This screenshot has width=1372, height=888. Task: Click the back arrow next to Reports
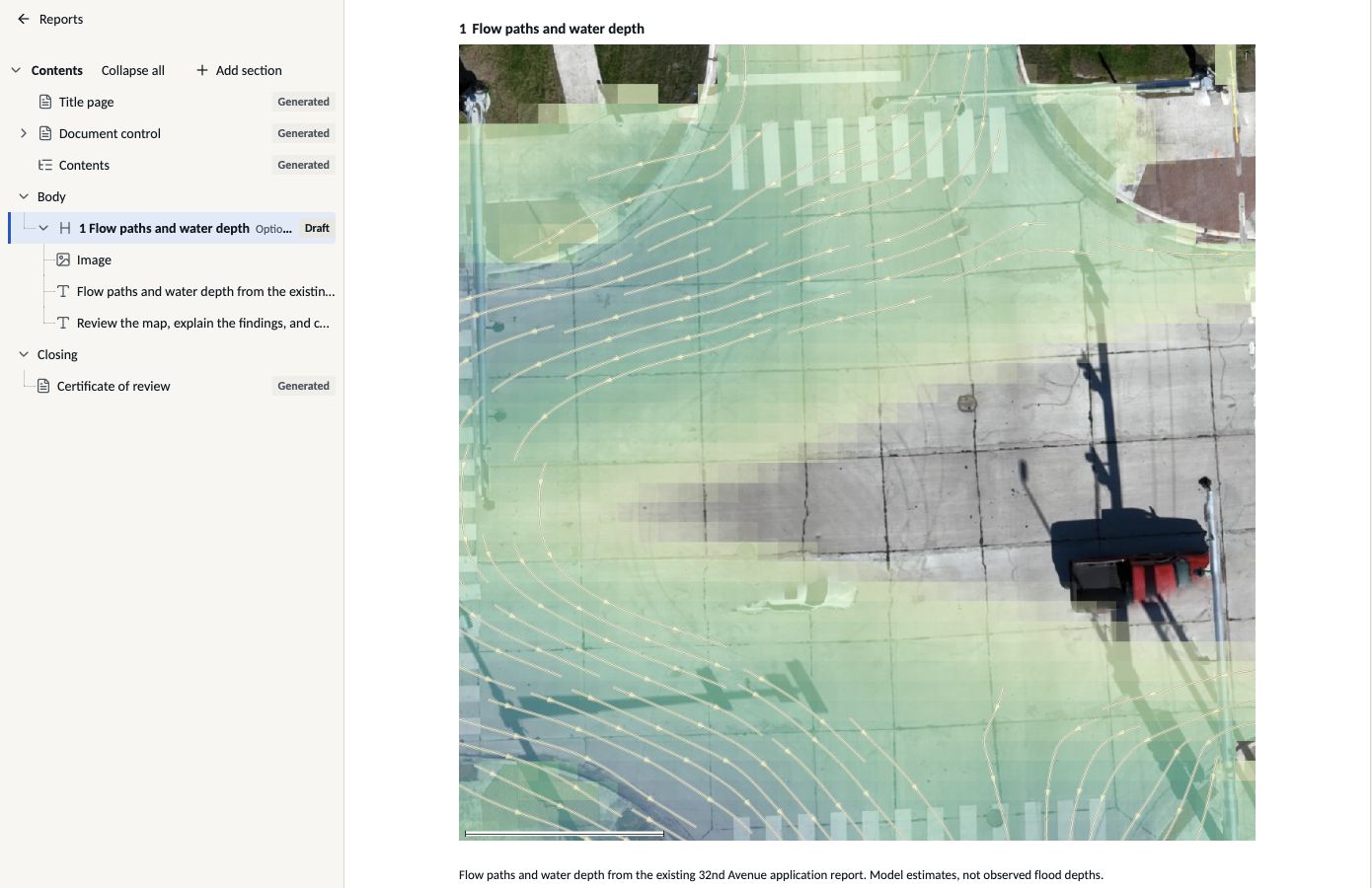(24, 19)
